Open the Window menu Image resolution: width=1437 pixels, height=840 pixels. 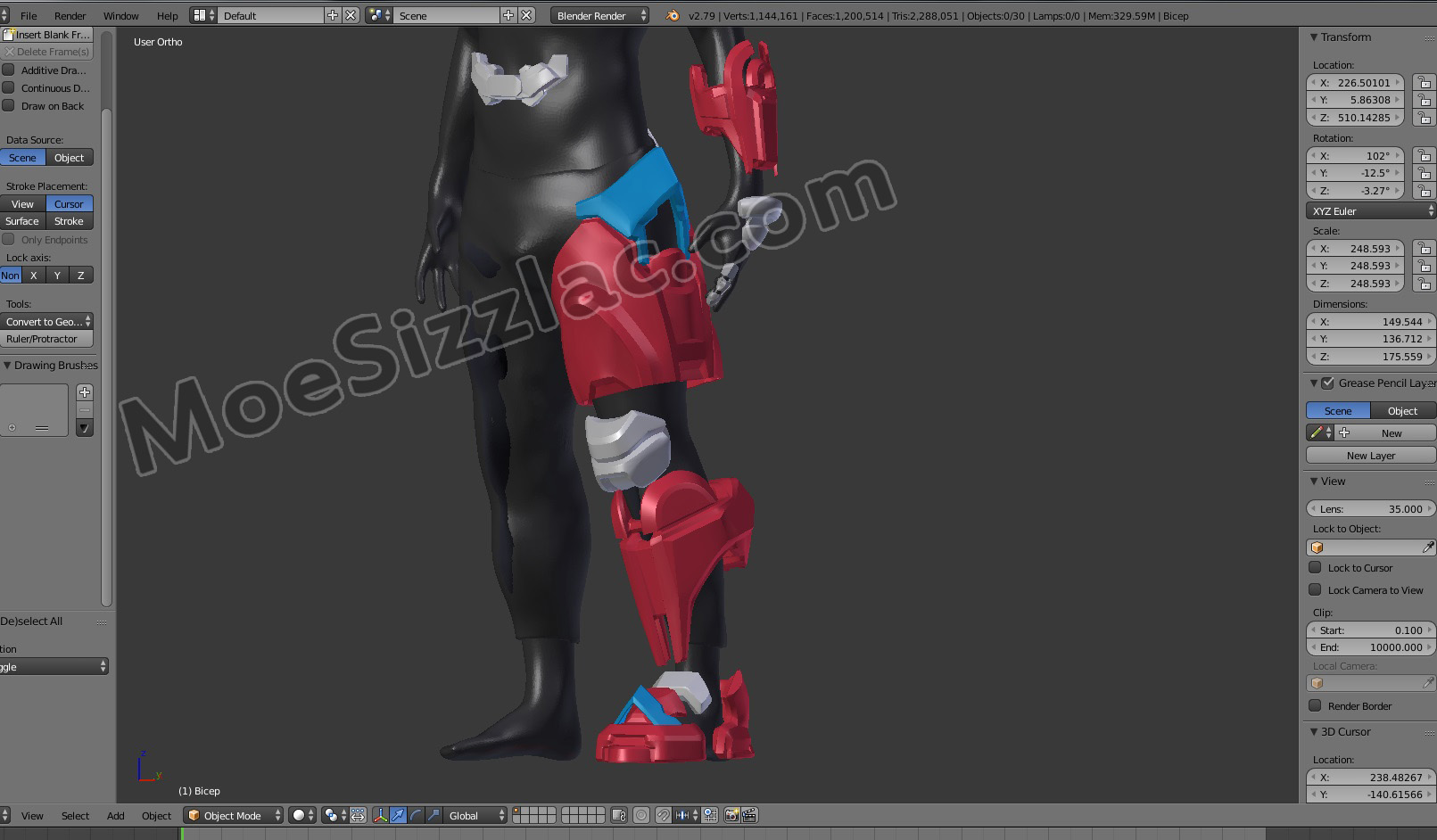click(121, 16)
